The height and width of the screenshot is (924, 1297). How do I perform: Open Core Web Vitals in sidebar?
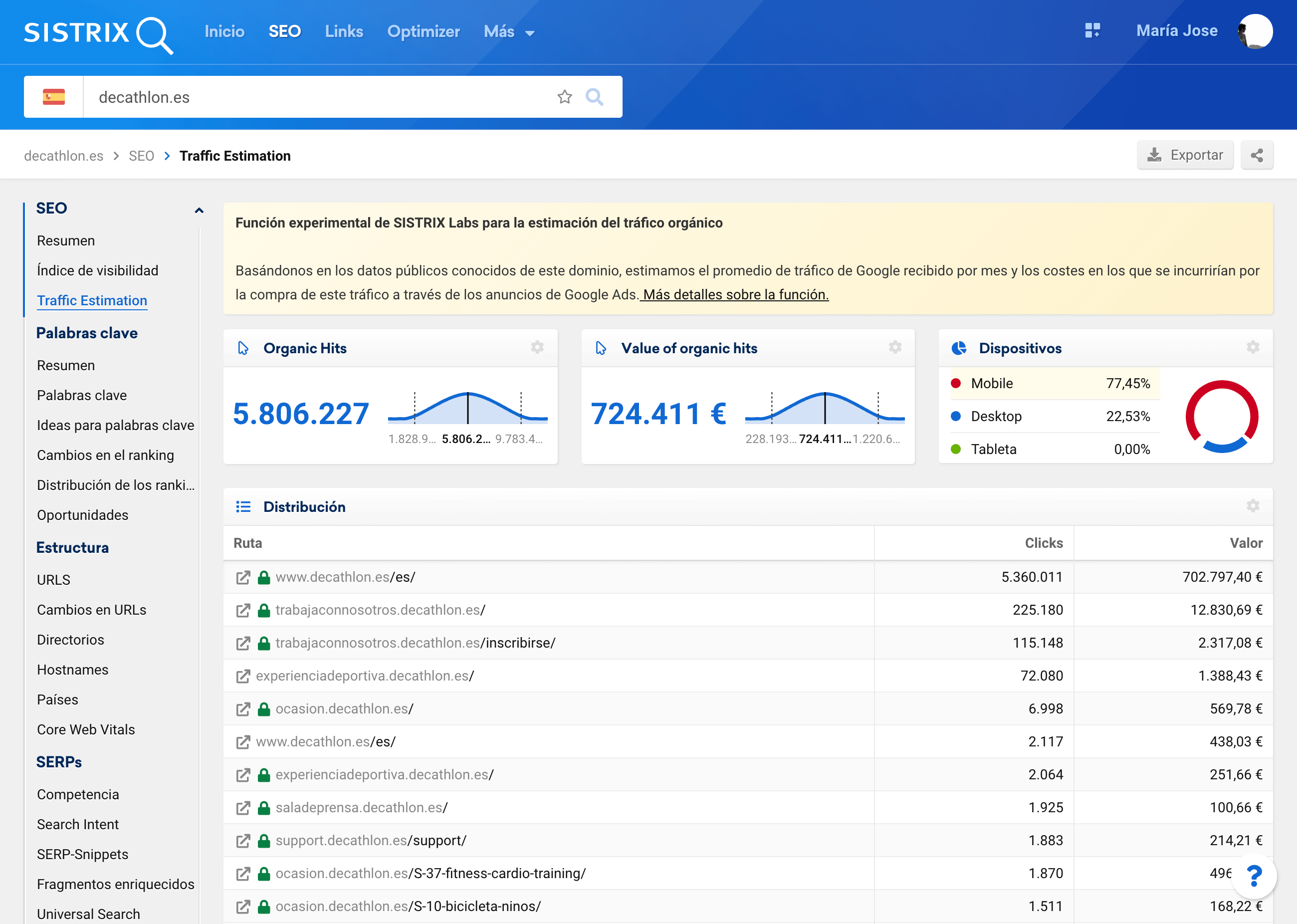tap(86, 729)
